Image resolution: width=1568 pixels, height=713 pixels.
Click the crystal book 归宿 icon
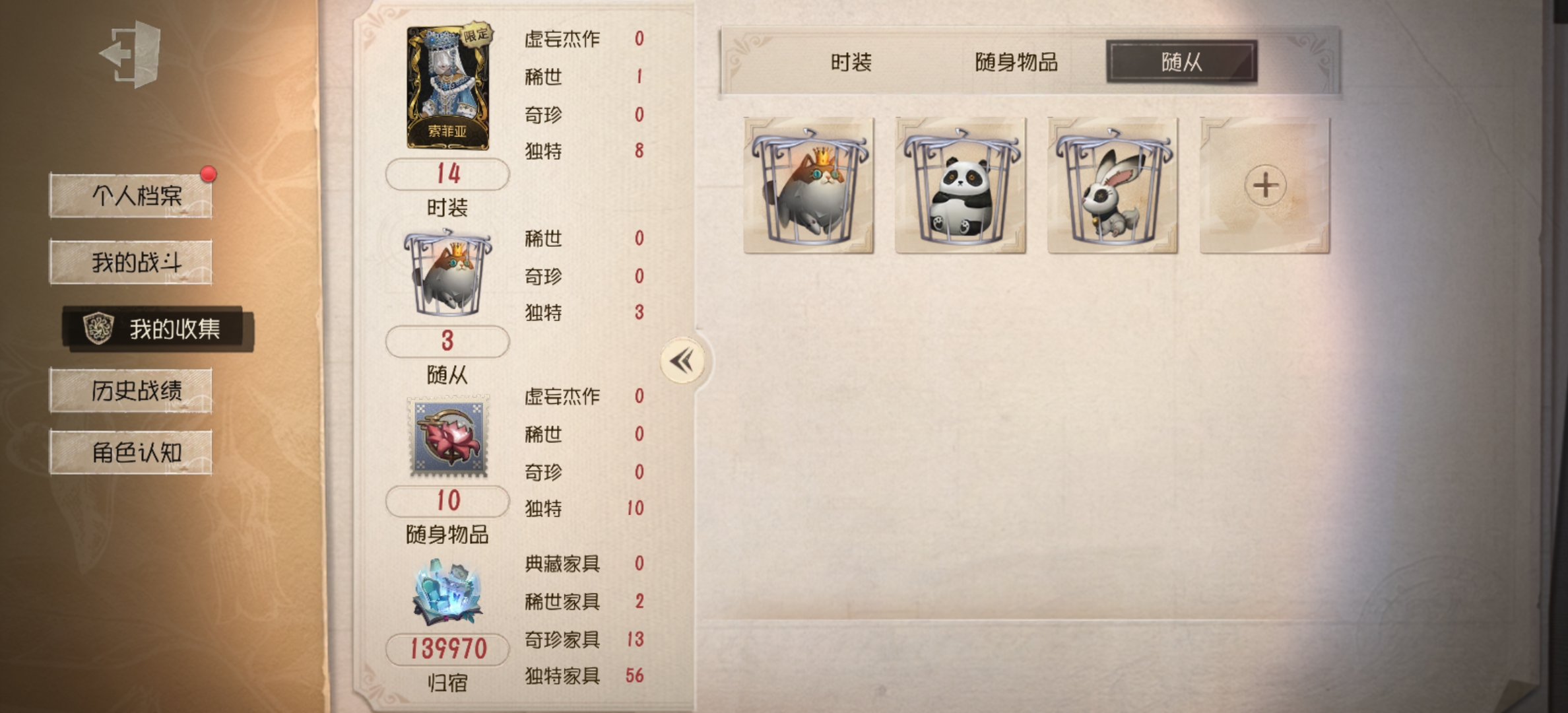tap(448, 592)
